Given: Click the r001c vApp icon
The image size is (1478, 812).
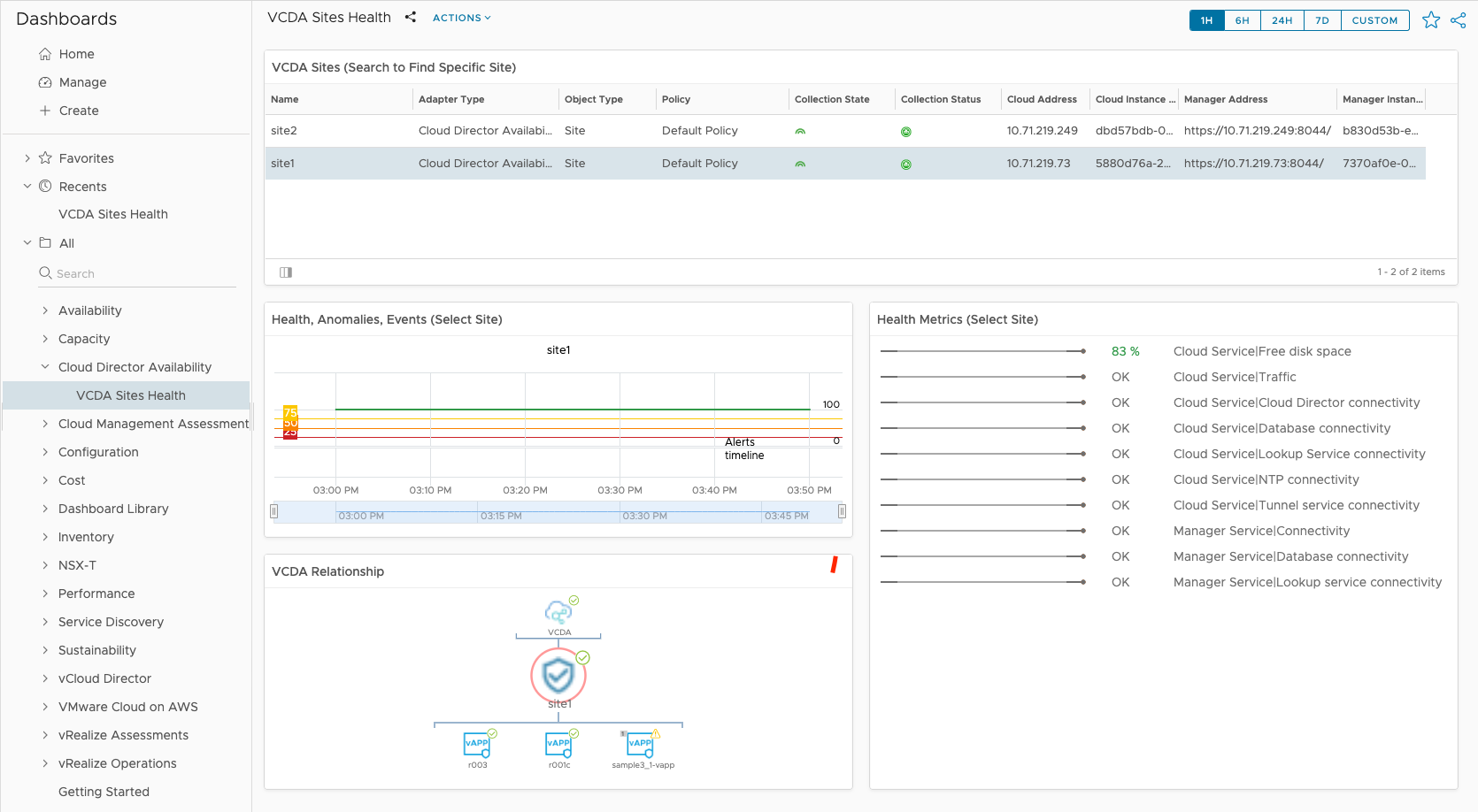Looking at the screenshot, I should pos(558,744).
